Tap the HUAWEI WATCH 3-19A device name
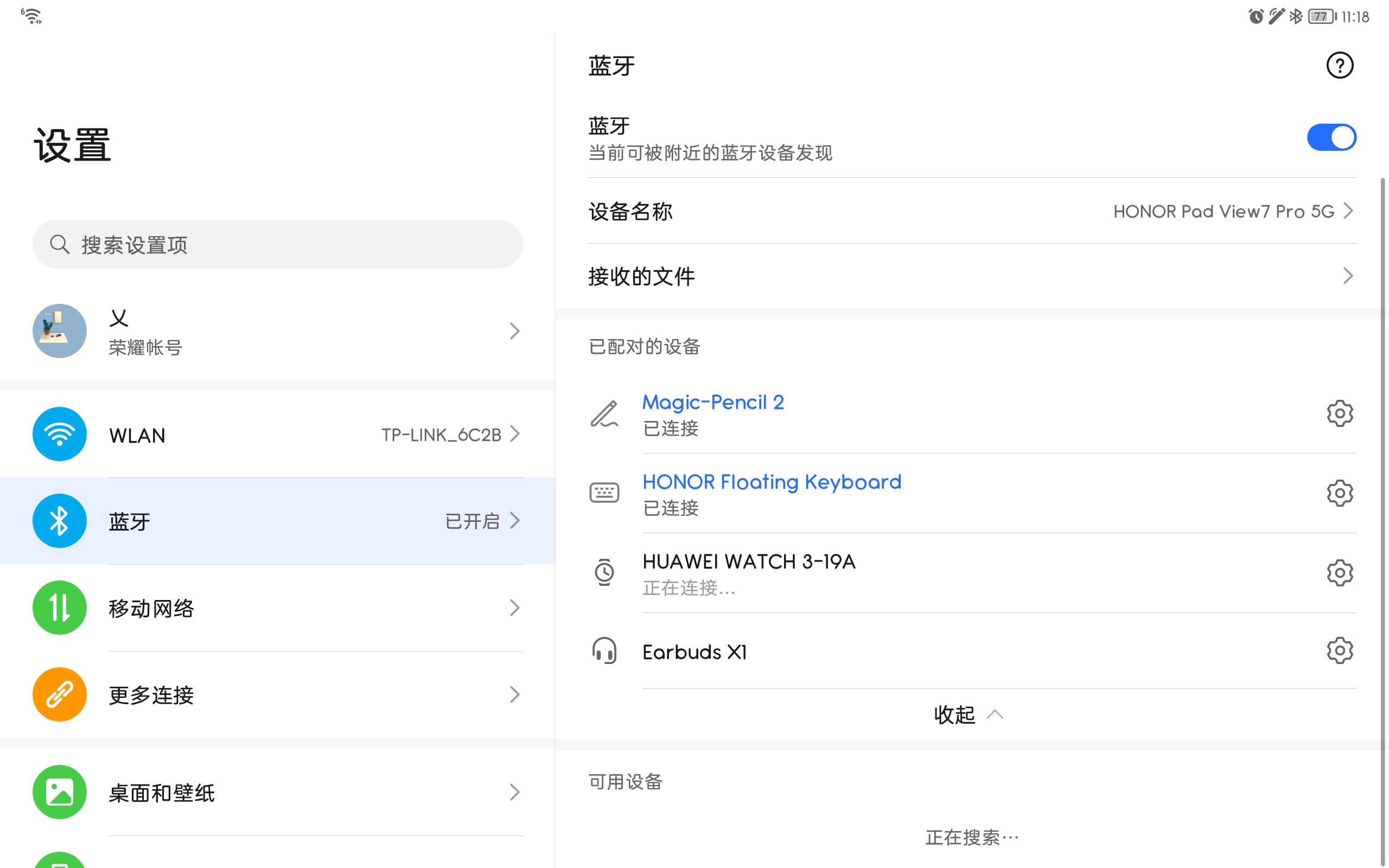The height and width of the screenshot is (868, 1389). [x=749, y=561]
